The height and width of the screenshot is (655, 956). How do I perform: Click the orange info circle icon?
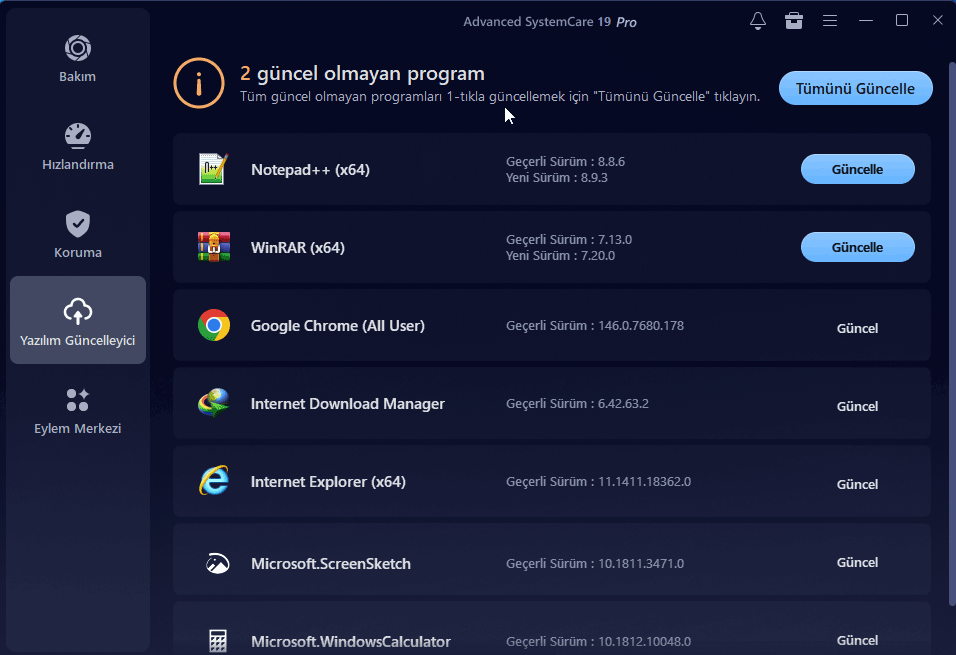point(199,83)
